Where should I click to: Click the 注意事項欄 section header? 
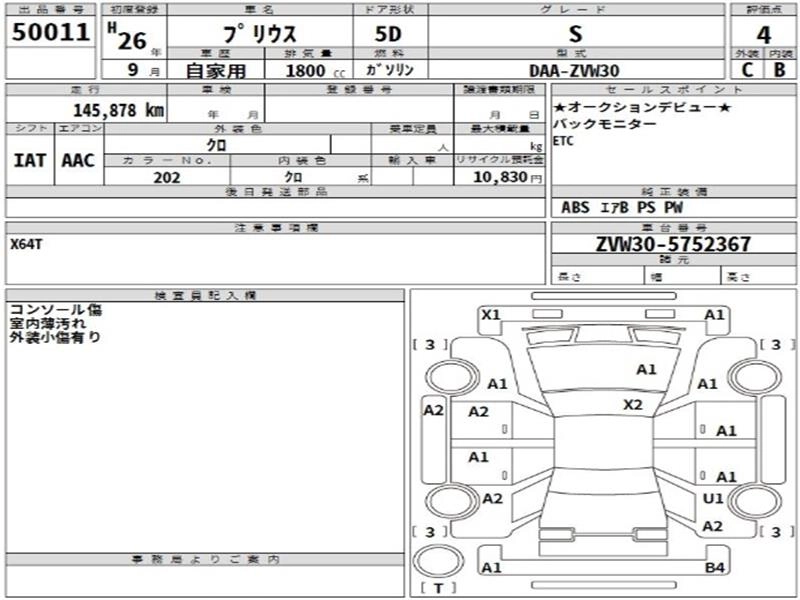pos(276,228)
